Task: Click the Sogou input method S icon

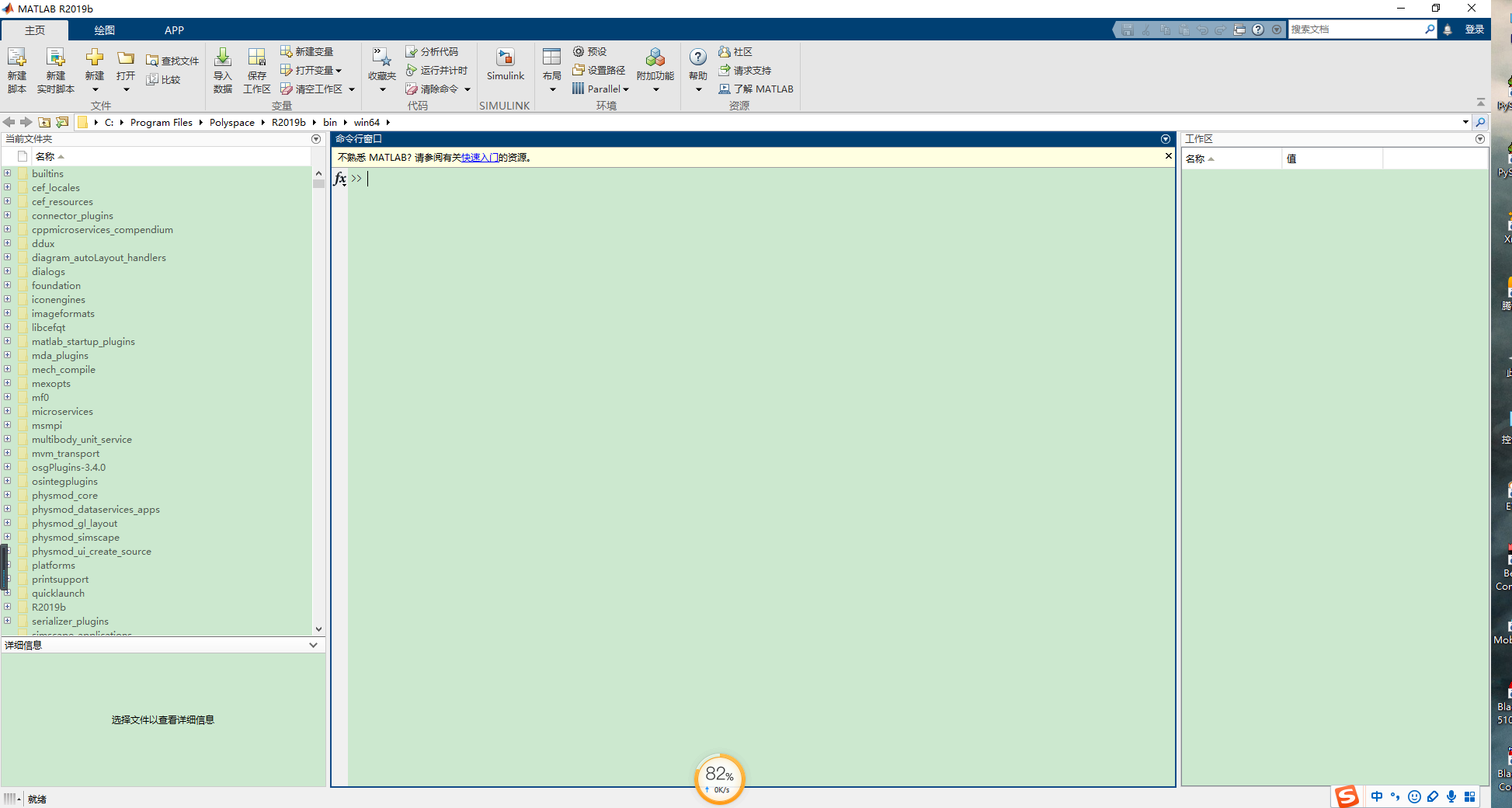Action: pos(1347,796)
